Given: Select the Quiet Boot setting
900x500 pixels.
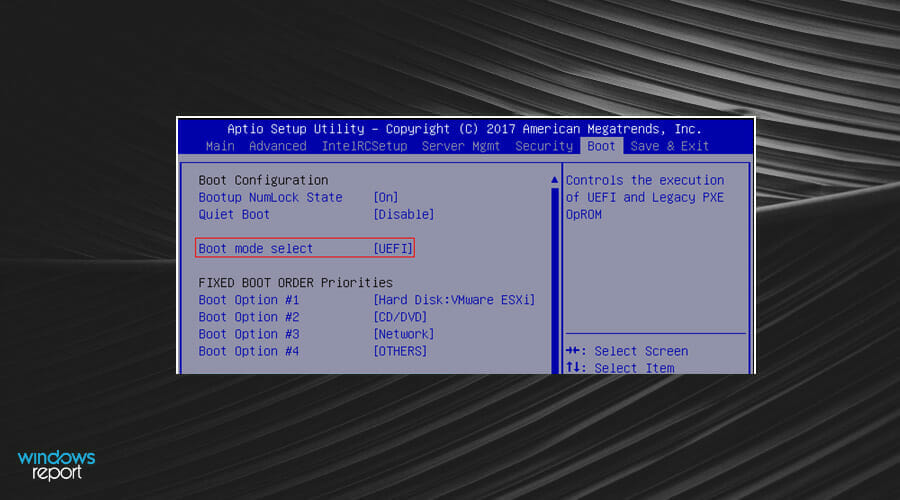Looking at the screenshot, I should point(234,215).
